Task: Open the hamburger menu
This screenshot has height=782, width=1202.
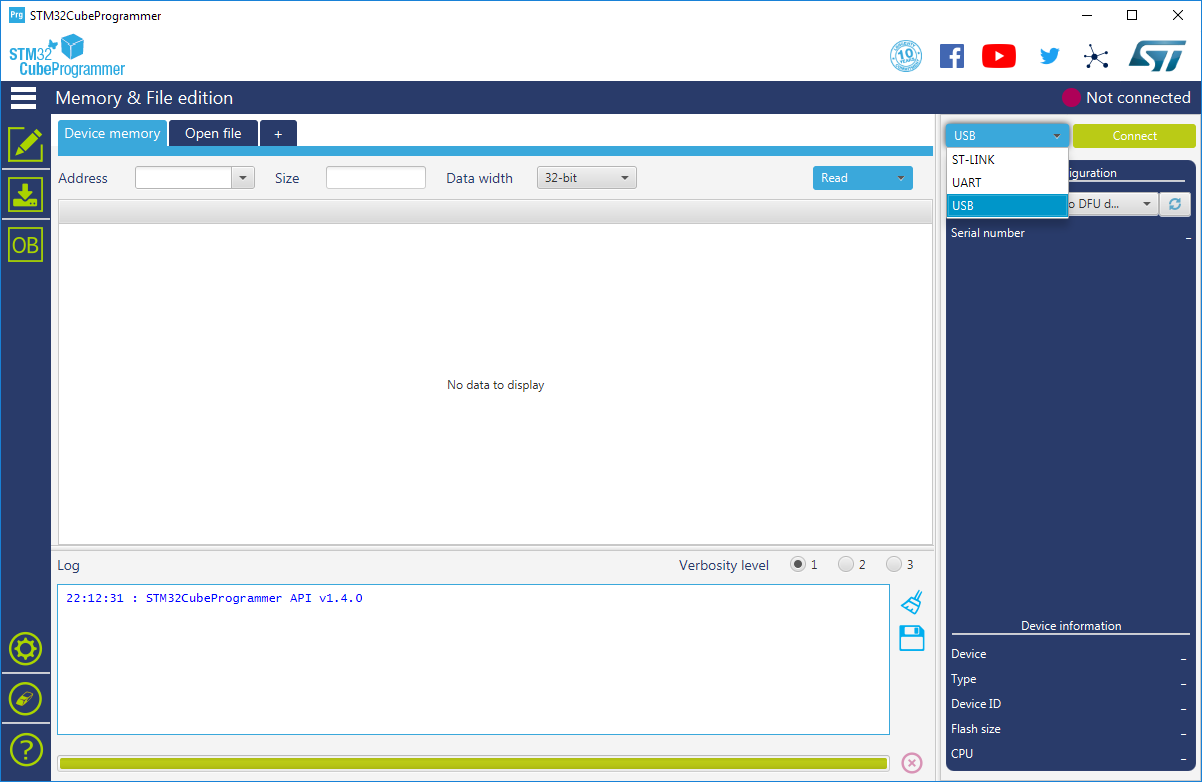Action: click(23, 97)
